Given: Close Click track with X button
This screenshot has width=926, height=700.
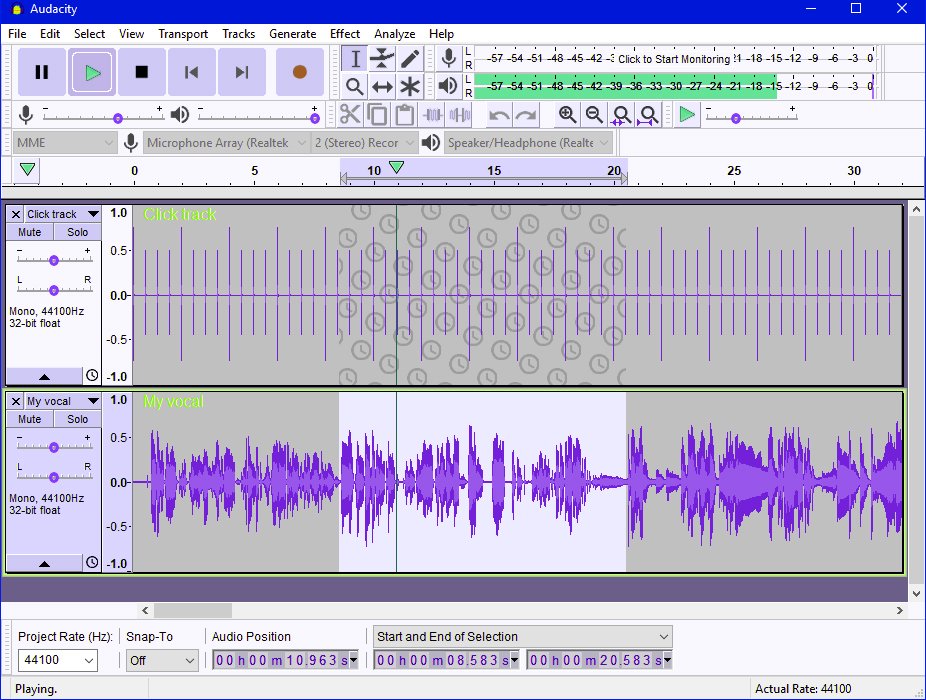Looking at the screenshot, I should tap(16, 214).
